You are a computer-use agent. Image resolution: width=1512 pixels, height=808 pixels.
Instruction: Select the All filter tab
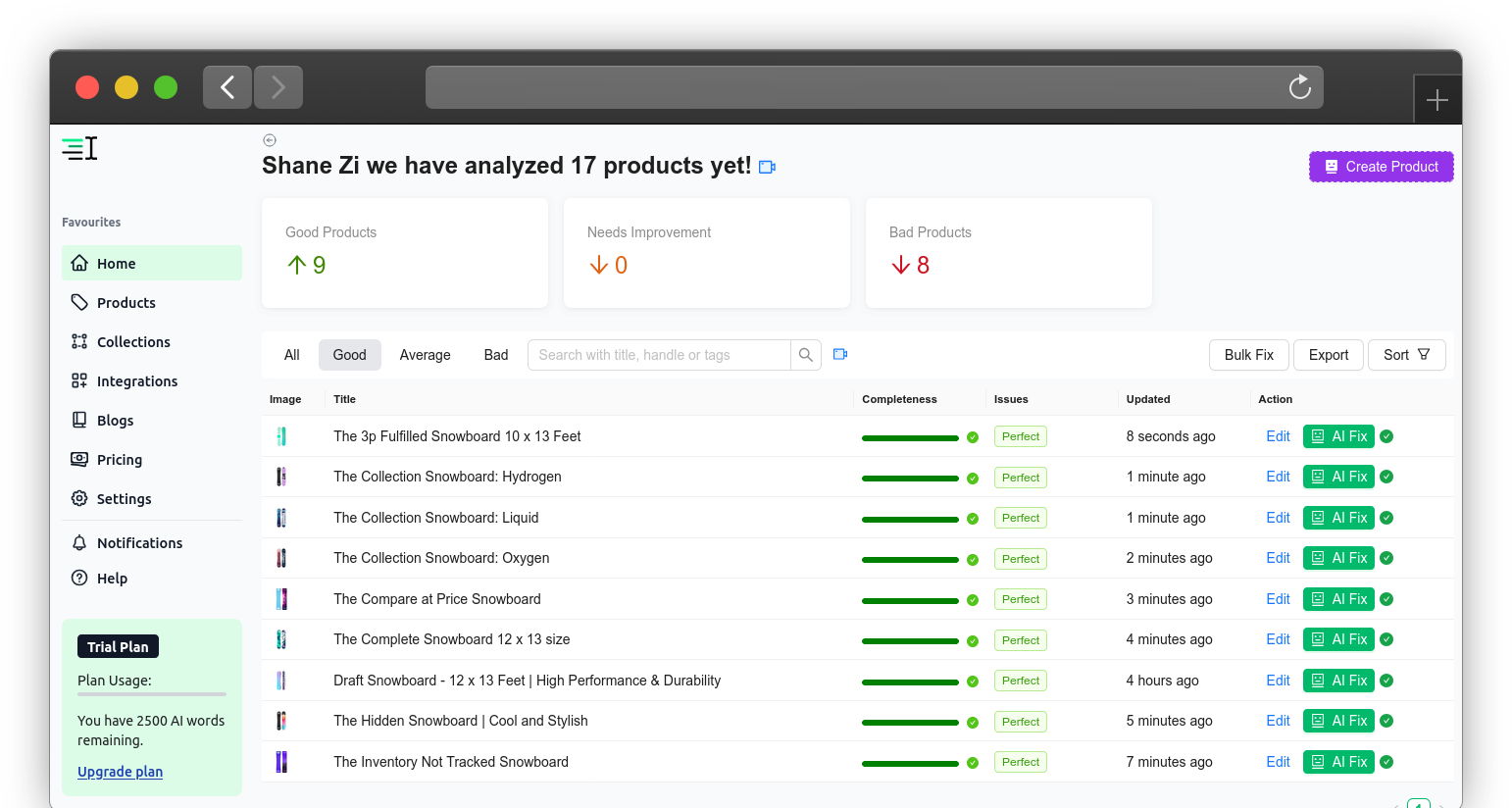(x=292, y=355)
